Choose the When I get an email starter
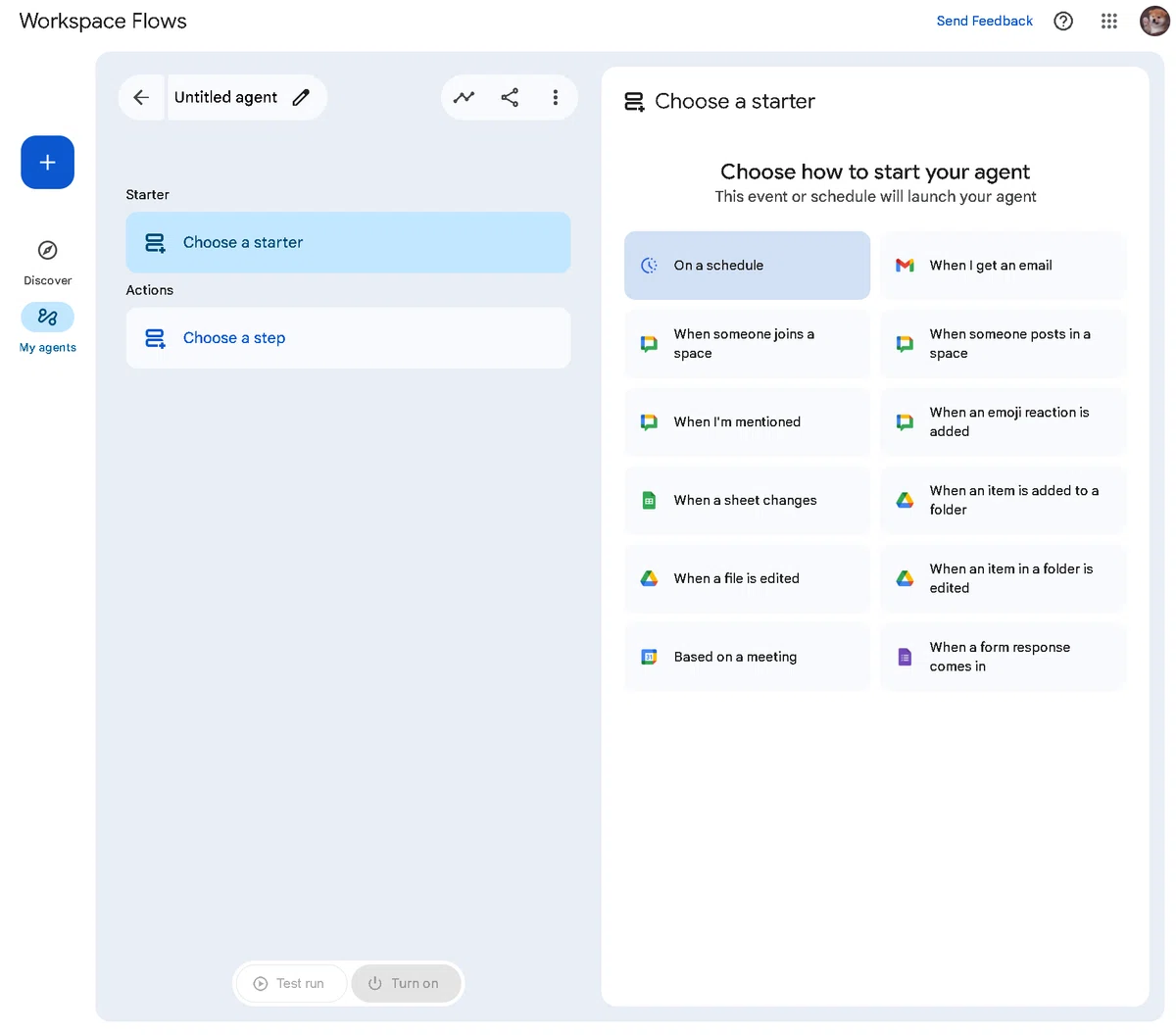The width and height of the screenshot is (1176, 1035). [x=1004, y=266]
